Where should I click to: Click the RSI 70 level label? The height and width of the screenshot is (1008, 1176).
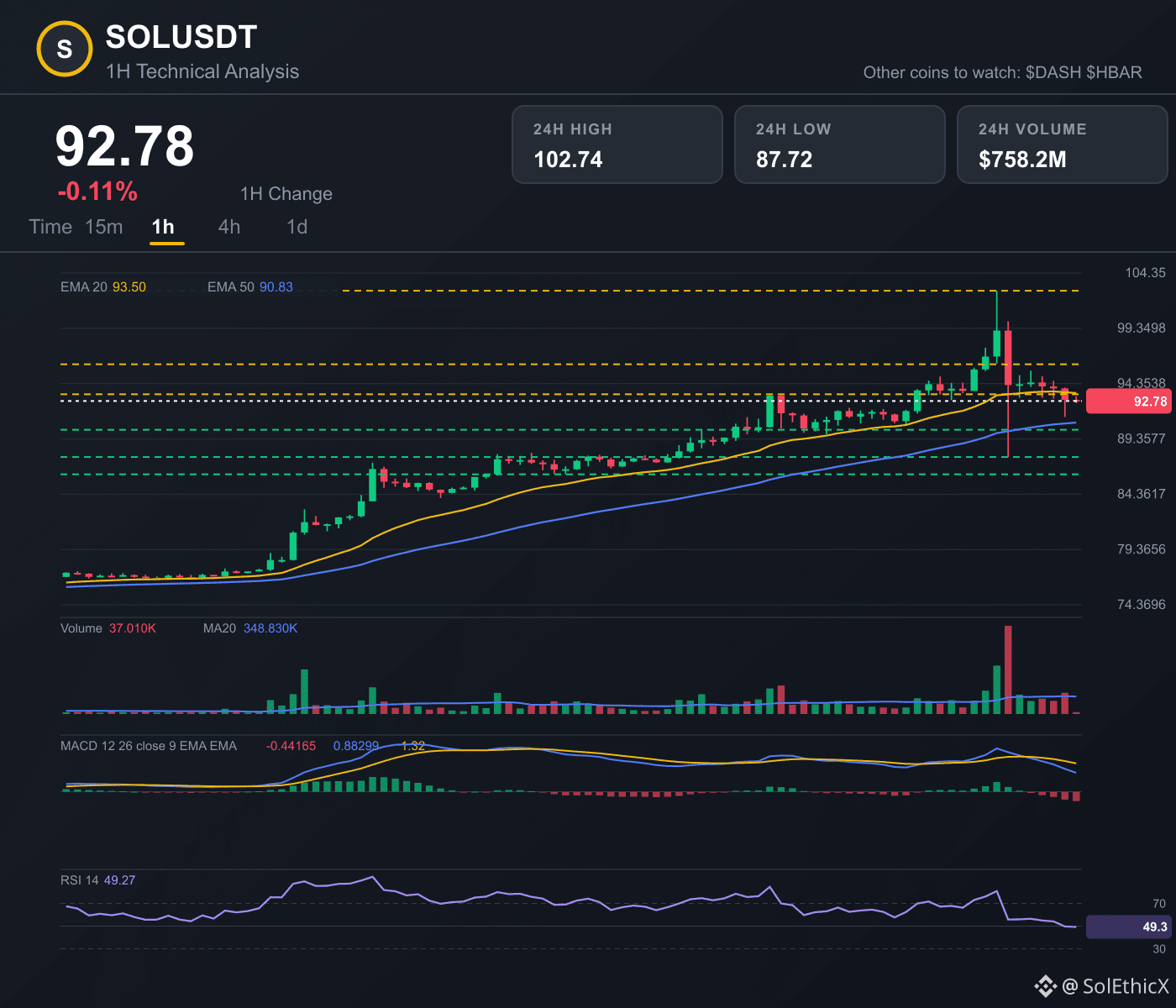pyautogui.click(x=1159, y=904)
